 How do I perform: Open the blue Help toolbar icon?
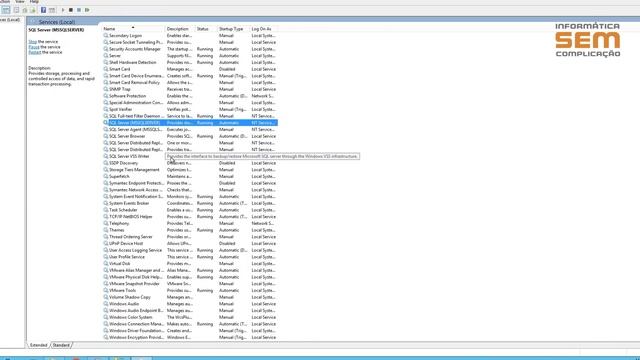coord(43,10)
